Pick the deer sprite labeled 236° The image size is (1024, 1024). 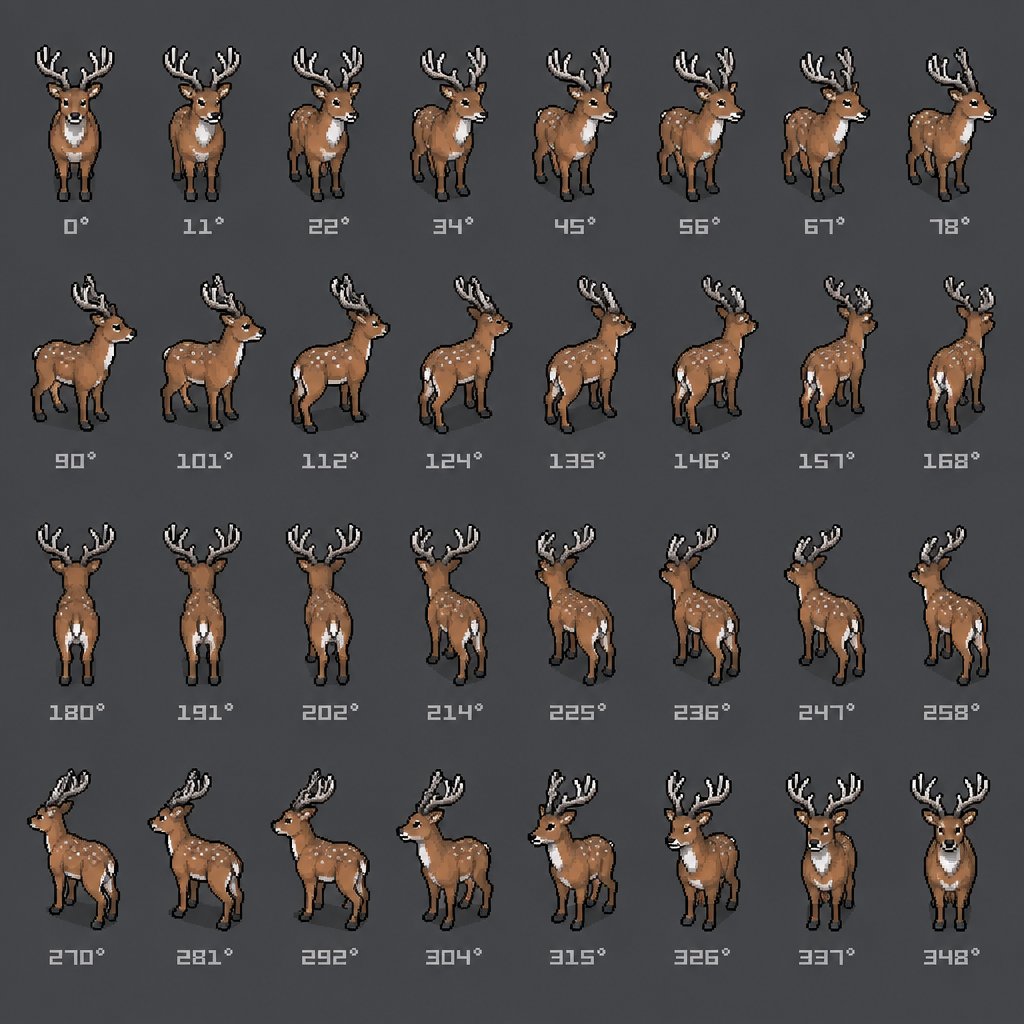coord(700,605)
